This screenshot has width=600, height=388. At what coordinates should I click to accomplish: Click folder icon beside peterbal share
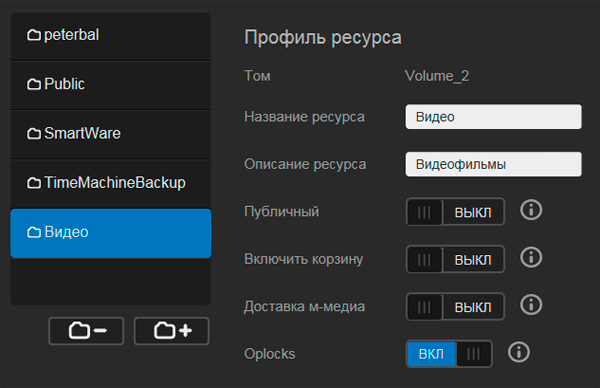click(34, 35)
